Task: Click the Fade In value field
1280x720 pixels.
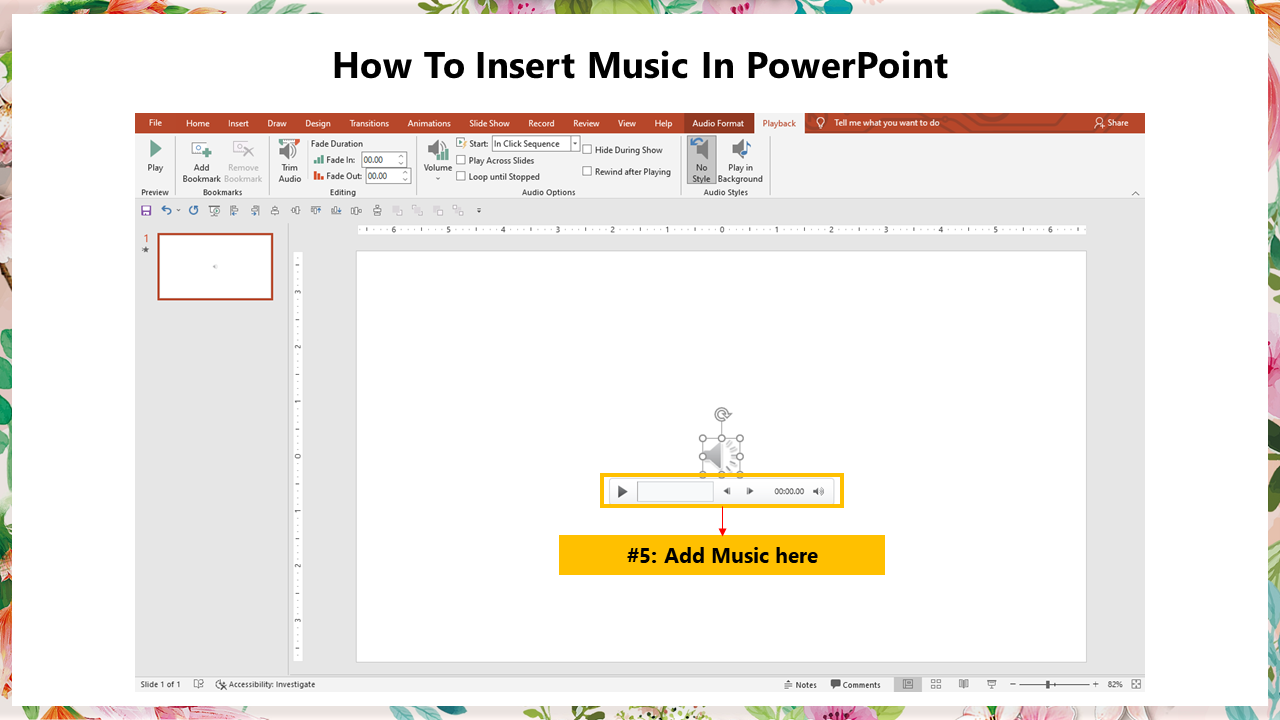Action: pyautogui.click(x=377, y=160)
